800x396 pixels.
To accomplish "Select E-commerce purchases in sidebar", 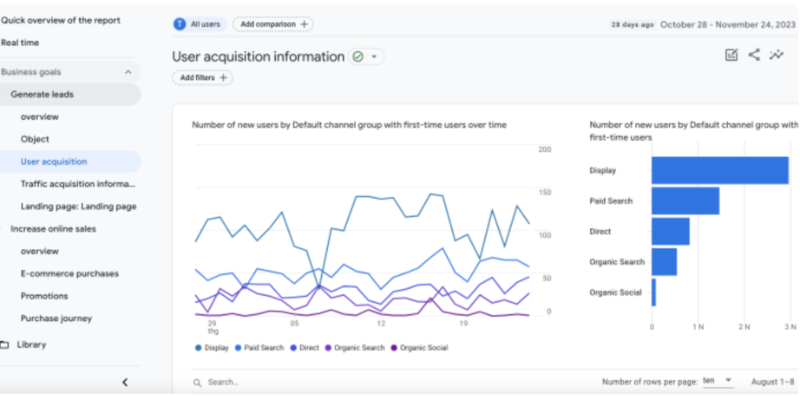I will [70, 274].
